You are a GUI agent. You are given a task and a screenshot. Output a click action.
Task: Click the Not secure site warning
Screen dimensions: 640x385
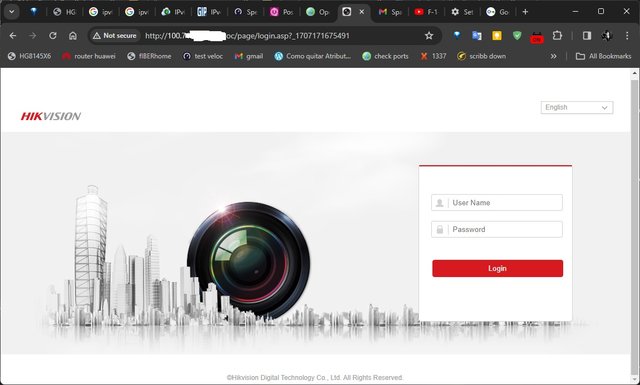click(x=115, y=36)
